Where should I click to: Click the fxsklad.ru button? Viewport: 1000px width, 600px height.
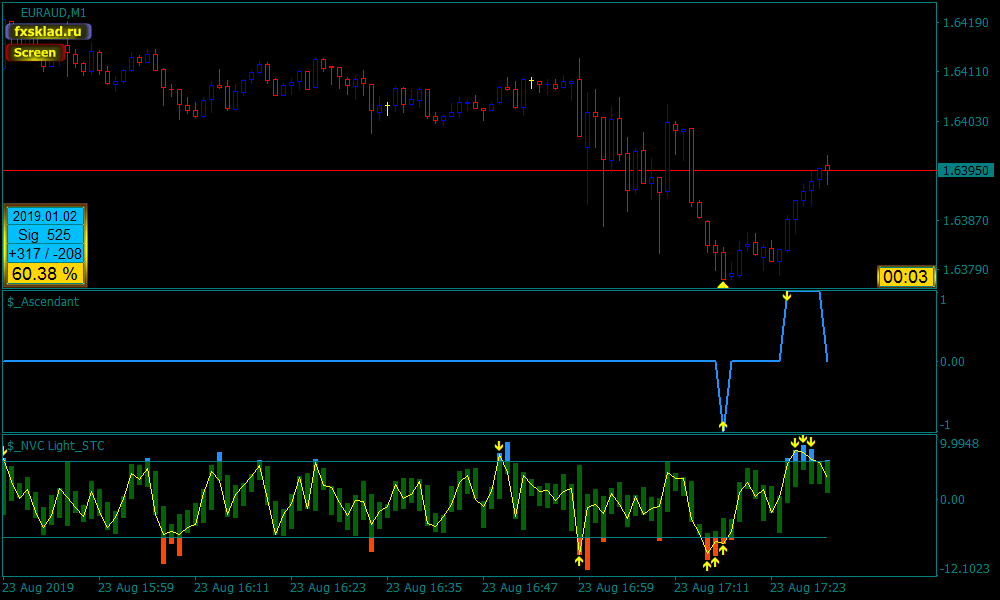point(48,32)
